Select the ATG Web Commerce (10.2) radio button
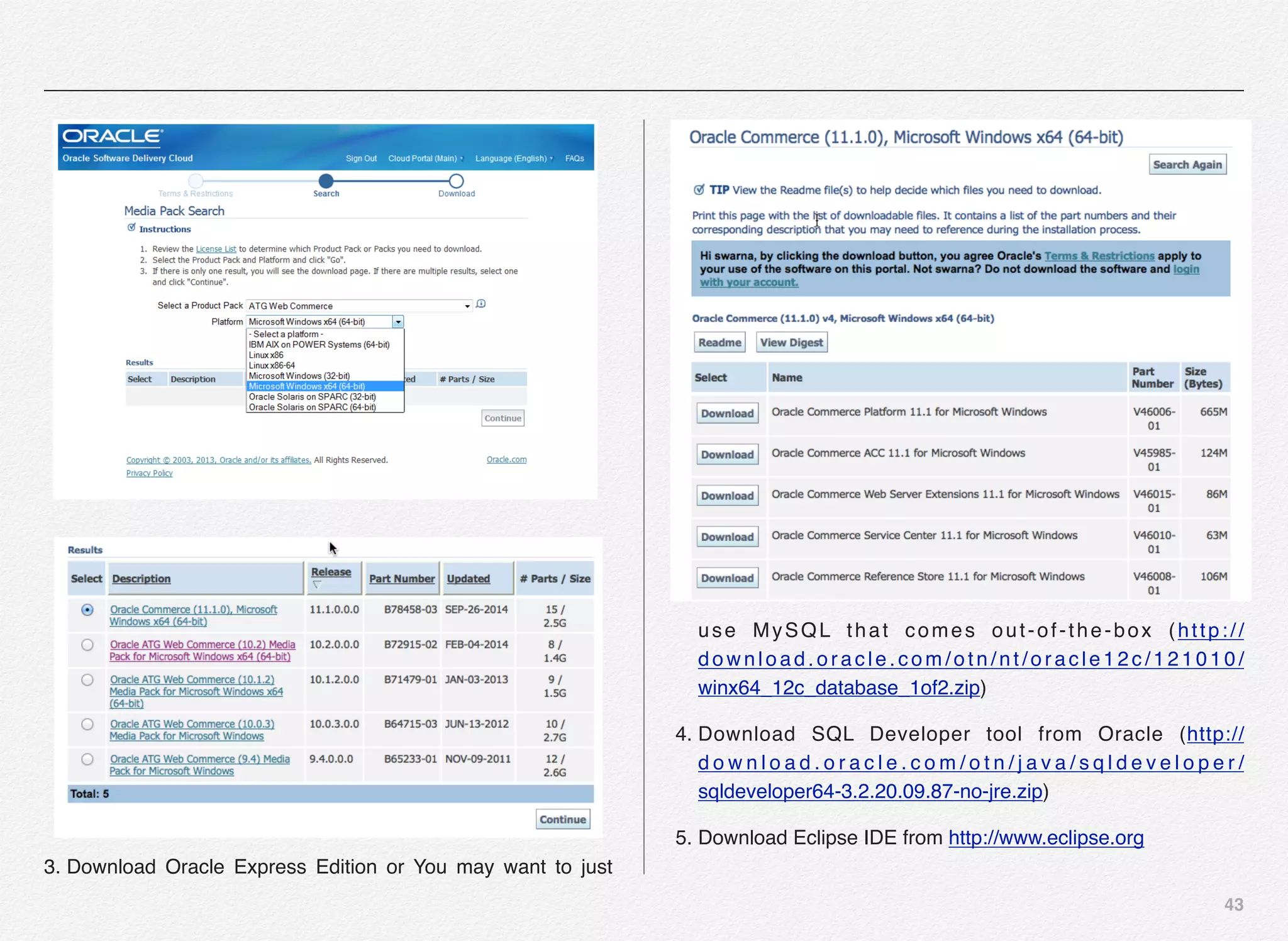 [x=87, y=645]
